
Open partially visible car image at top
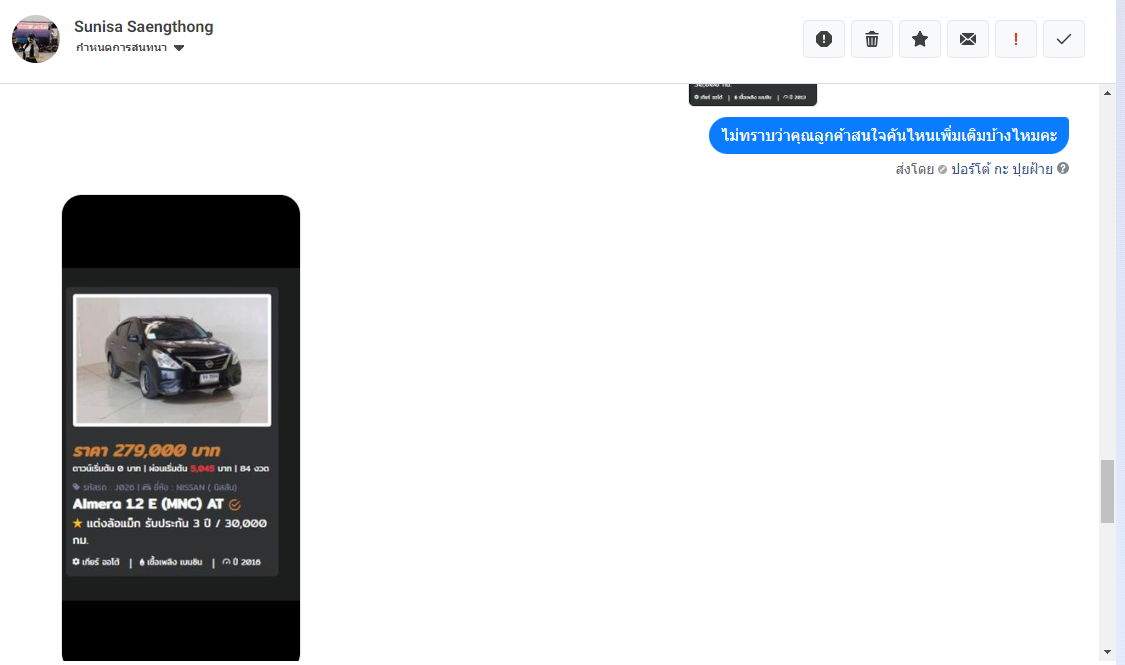(x=753, y=95)
